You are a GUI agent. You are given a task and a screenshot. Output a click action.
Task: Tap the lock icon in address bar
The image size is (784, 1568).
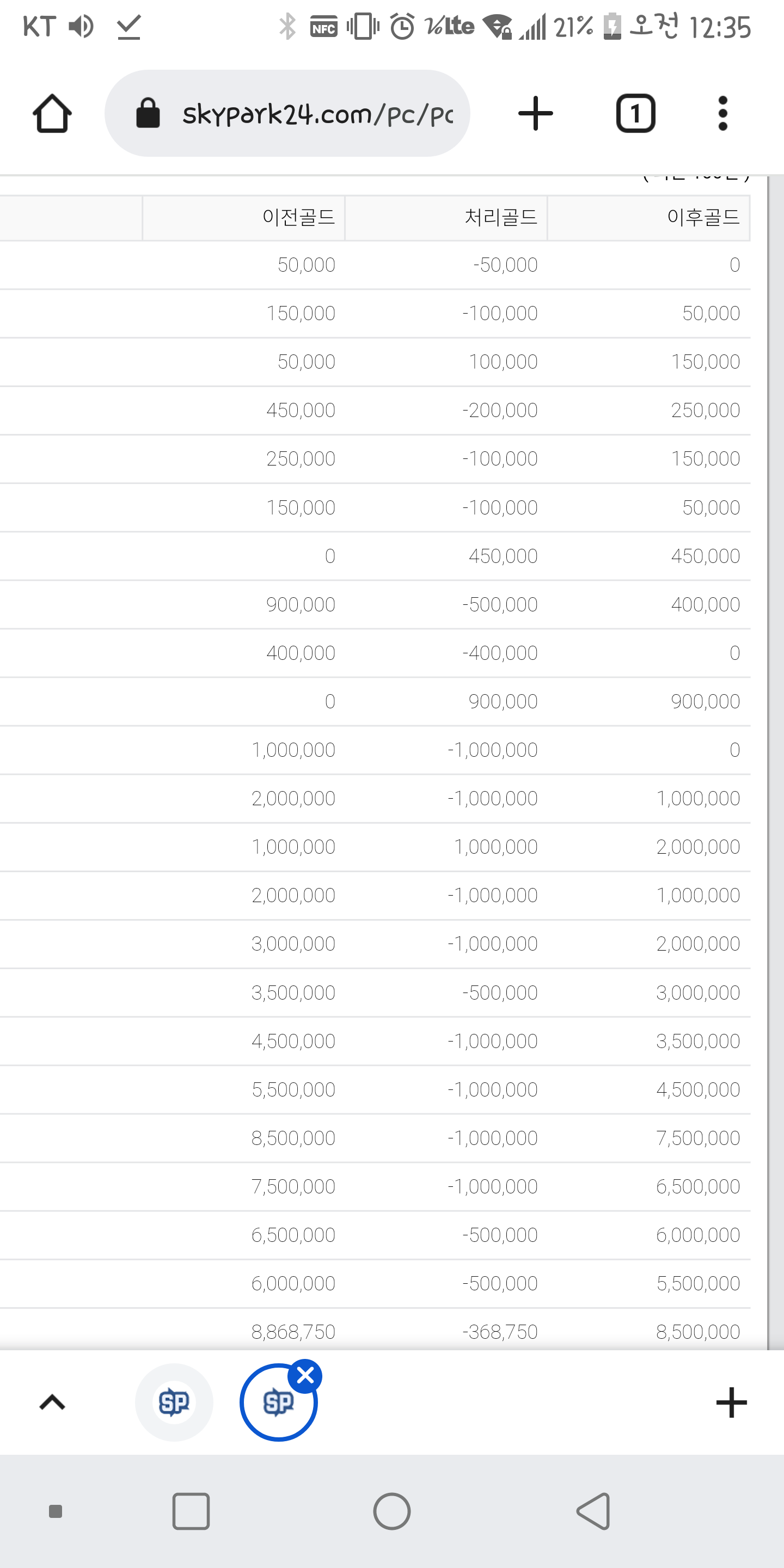148,113
